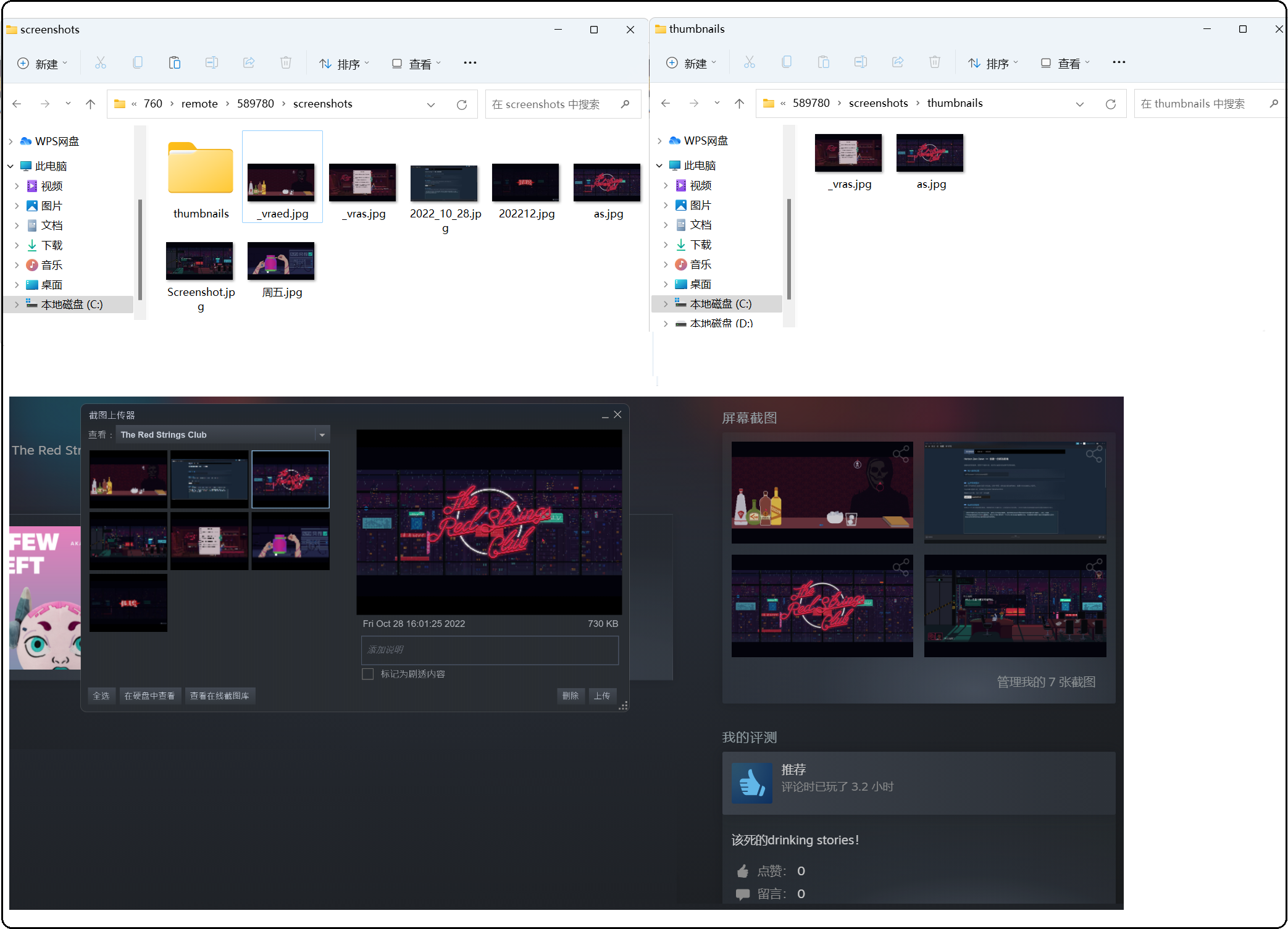Click Rename icon in thumbnails window toolbar
The width and height of the screenshot is (1288, 929).
(x=861, y=62)
